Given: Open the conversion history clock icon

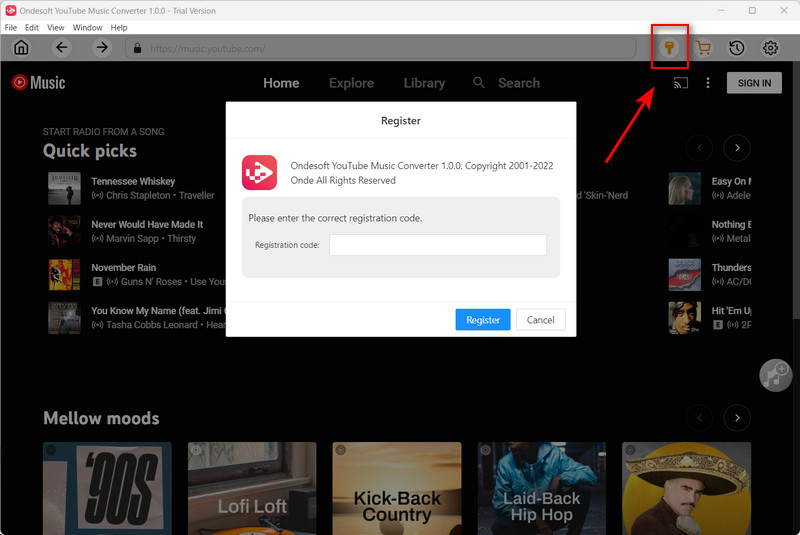Looking at the screenshot, I should point(736,48).
